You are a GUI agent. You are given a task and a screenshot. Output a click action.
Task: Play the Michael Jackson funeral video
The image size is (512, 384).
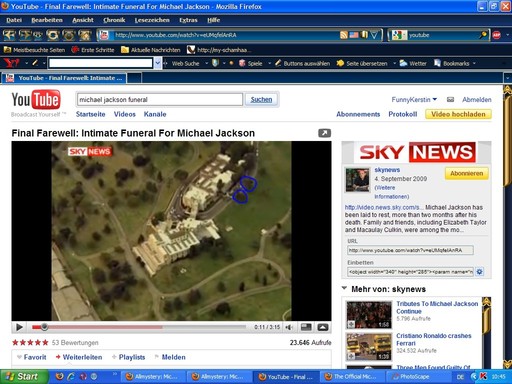tap(19, 327)
